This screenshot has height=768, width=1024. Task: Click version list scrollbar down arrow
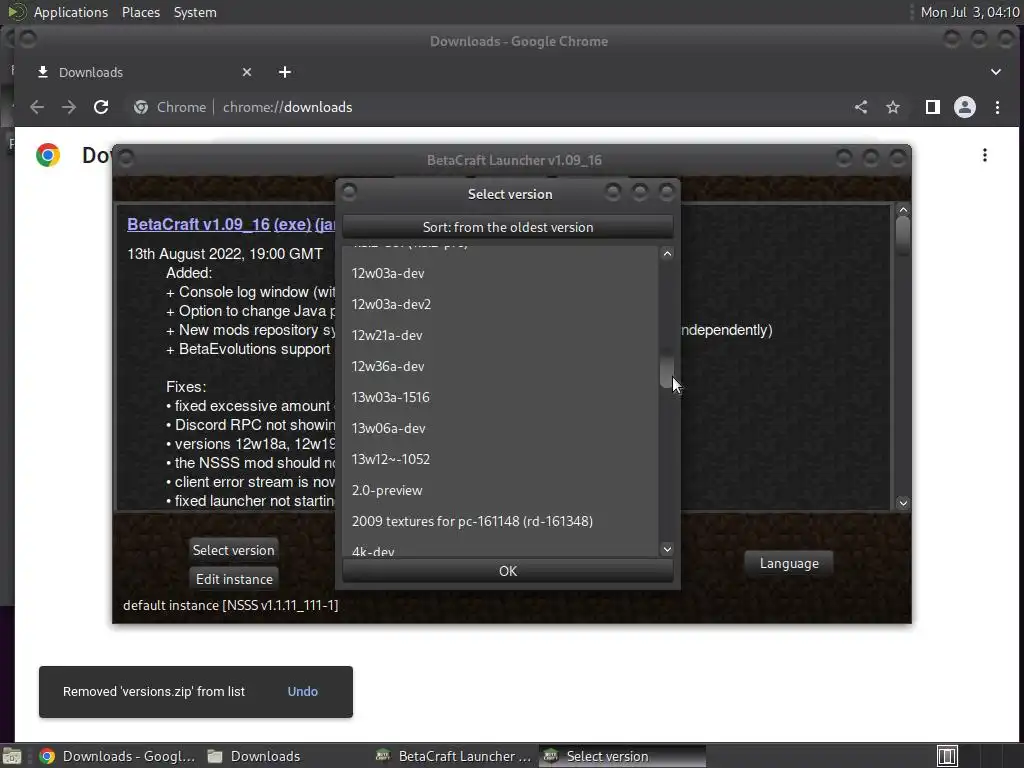667,549
